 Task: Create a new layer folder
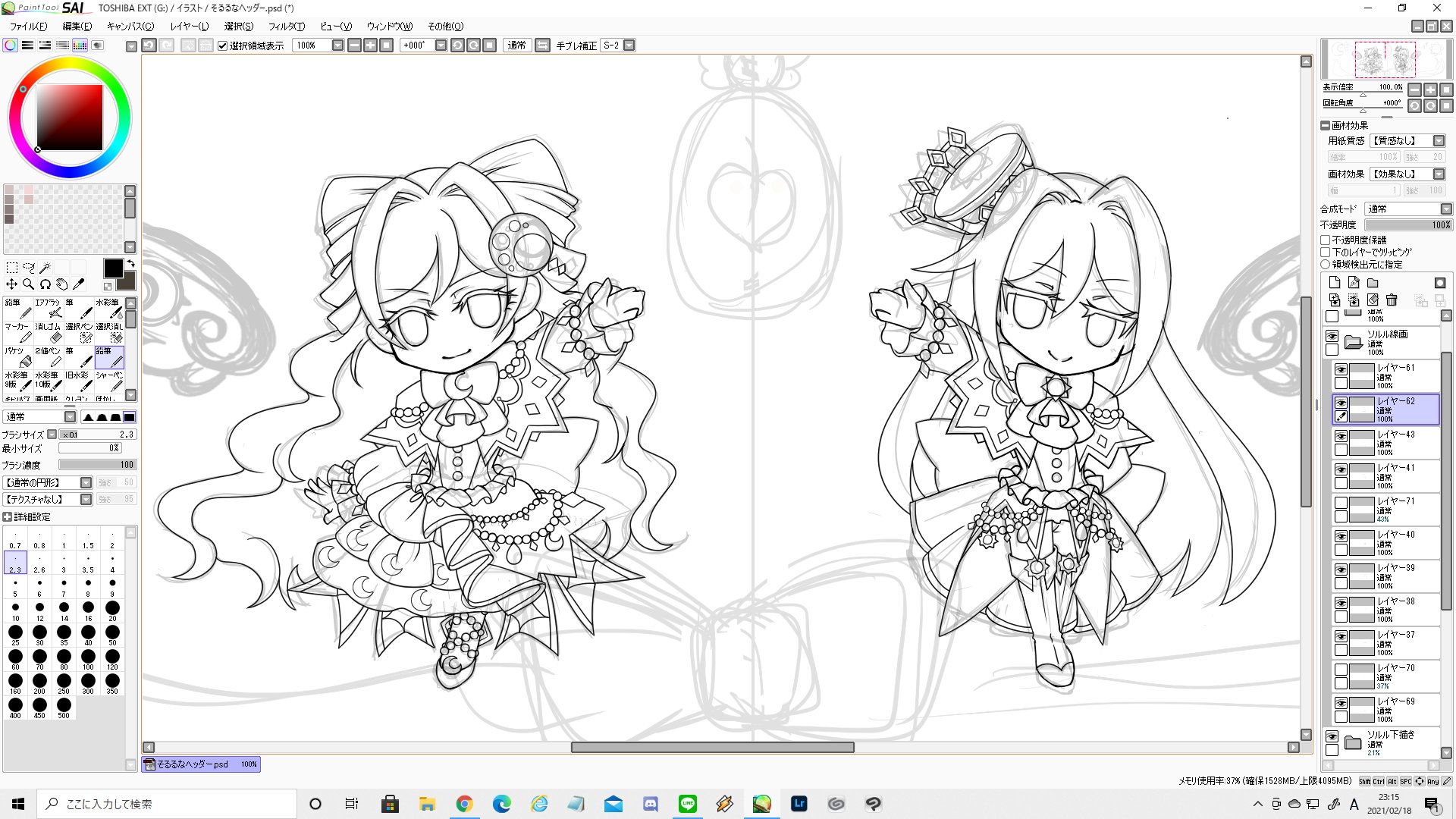1373,283
